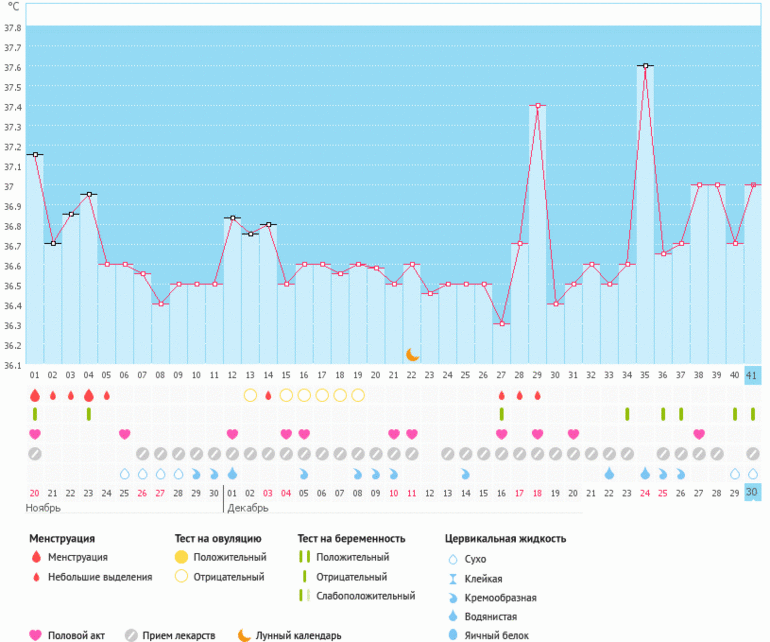Click the green pregnancy test mark on day 01
The image size is (770, 642).
click(35, 414)
